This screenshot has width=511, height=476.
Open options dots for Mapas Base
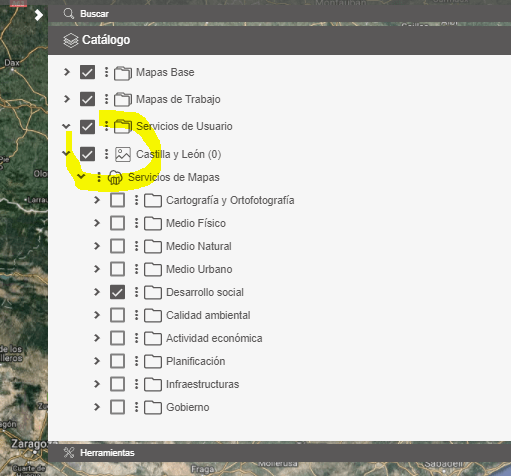(106, 72)
